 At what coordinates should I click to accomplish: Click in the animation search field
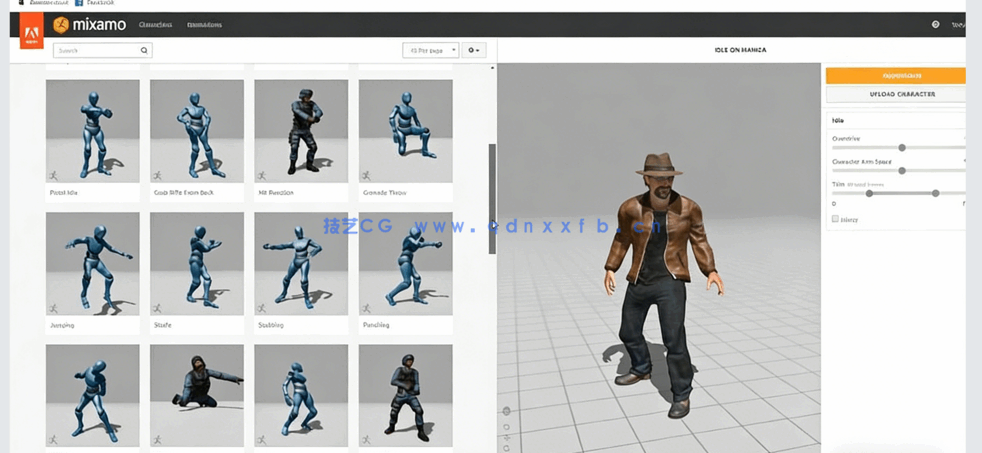point(95,50)
